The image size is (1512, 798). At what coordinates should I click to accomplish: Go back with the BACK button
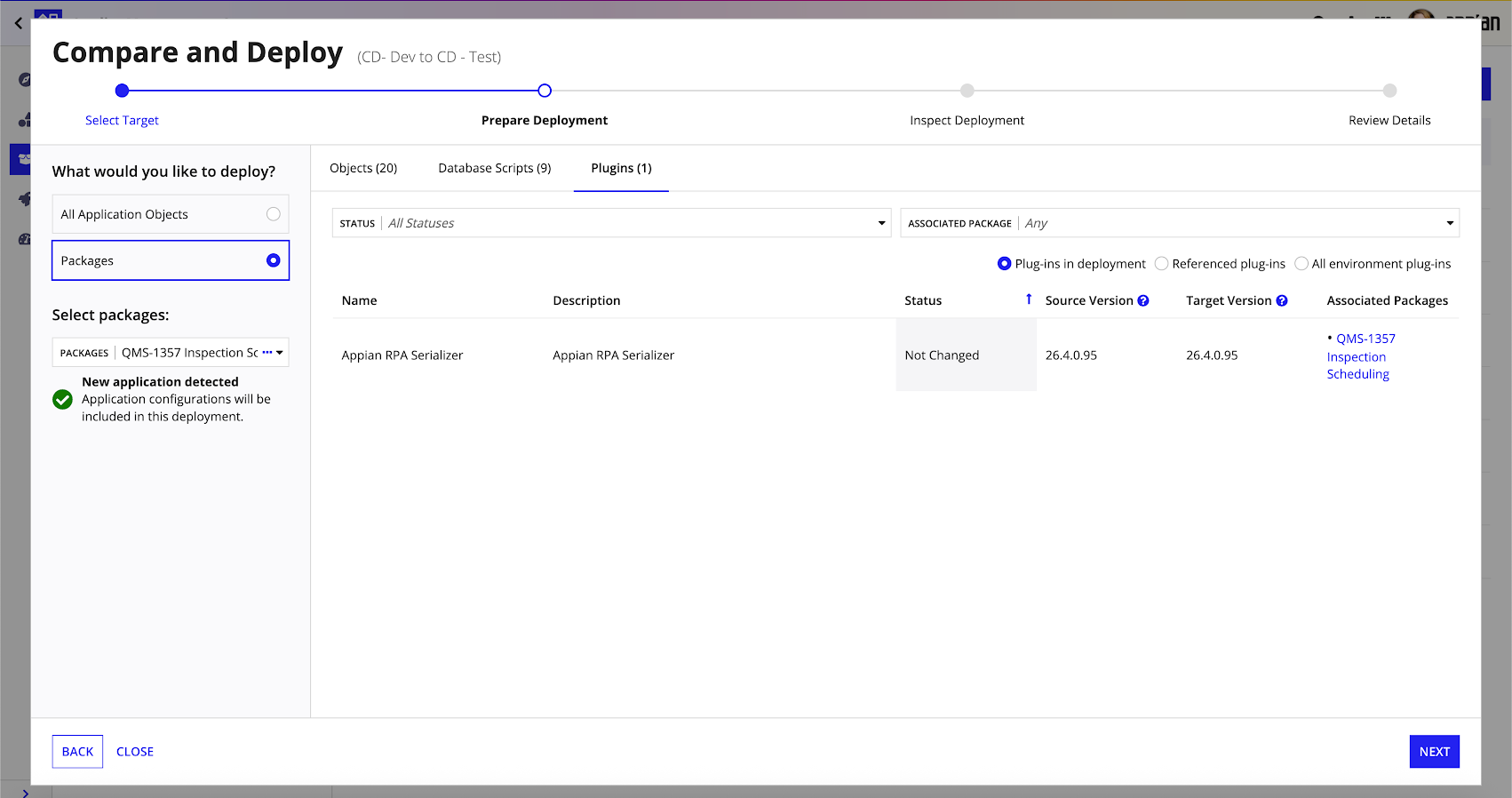77,752
